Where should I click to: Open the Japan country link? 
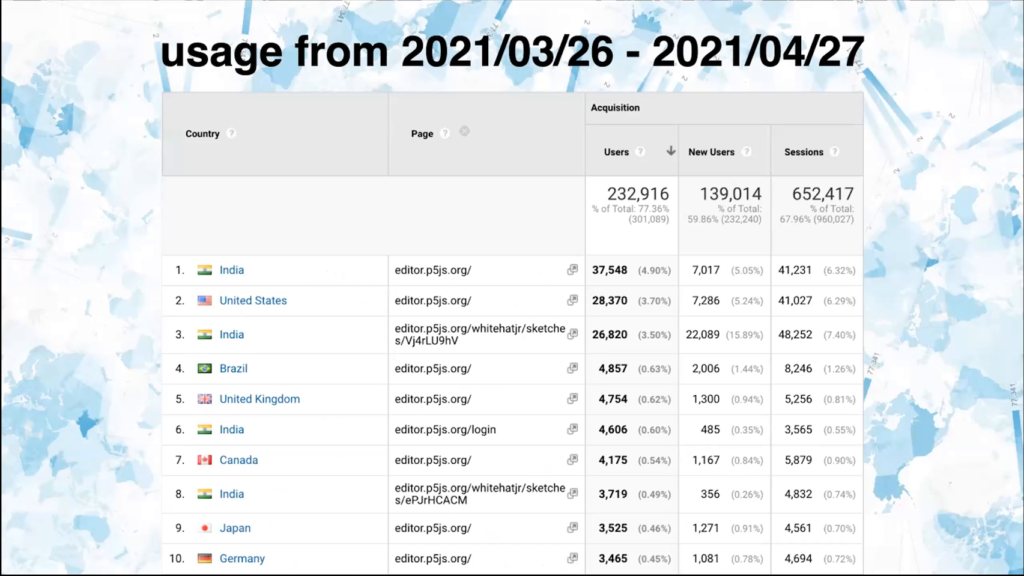point(235,528)
